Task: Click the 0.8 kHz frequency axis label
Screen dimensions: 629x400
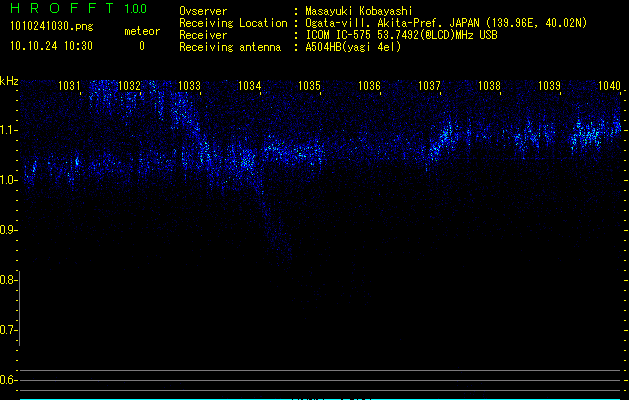Action: point(7,280)
